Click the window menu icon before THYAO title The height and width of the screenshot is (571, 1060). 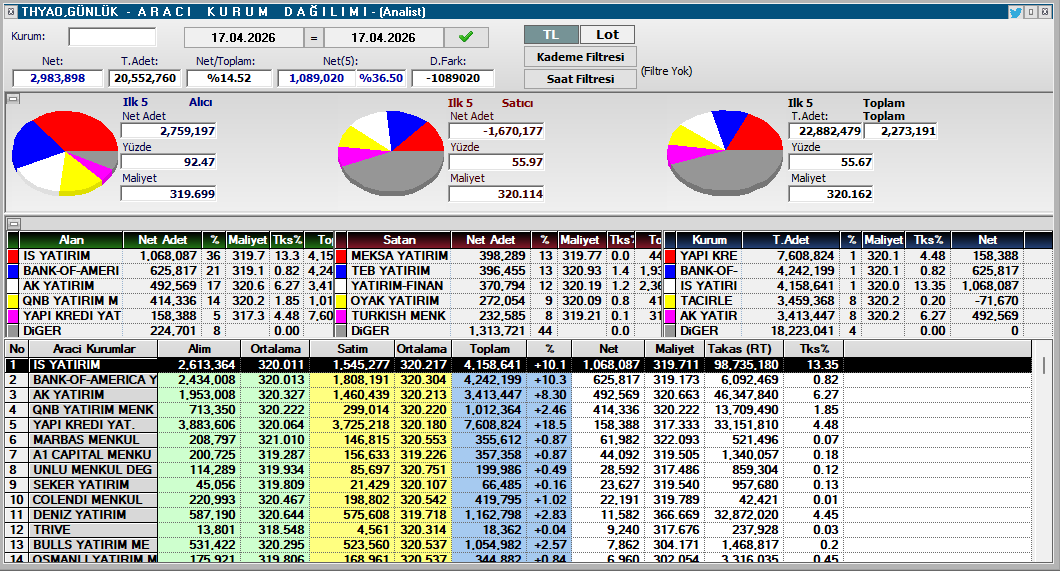[11, 11]
